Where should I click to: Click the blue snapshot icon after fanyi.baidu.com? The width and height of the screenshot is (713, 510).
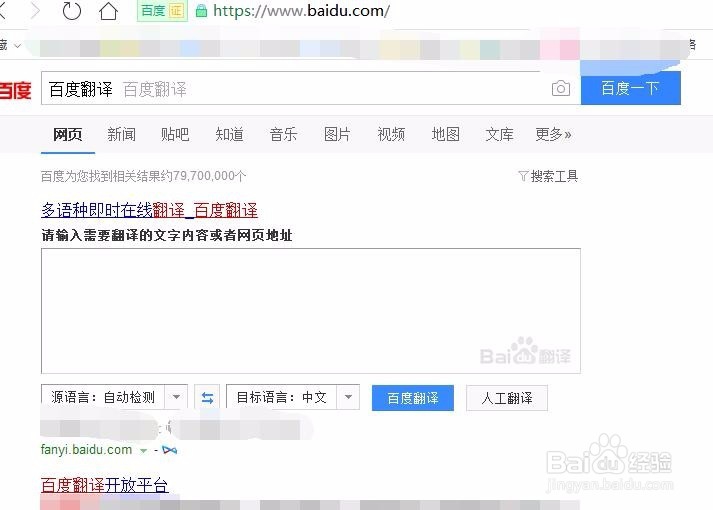pos(170,450)
